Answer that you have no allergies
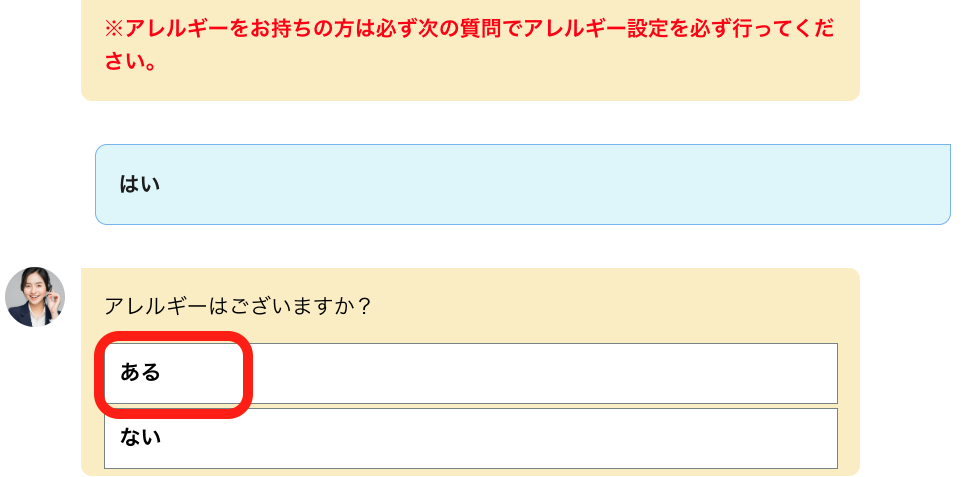 click(470, 438)
